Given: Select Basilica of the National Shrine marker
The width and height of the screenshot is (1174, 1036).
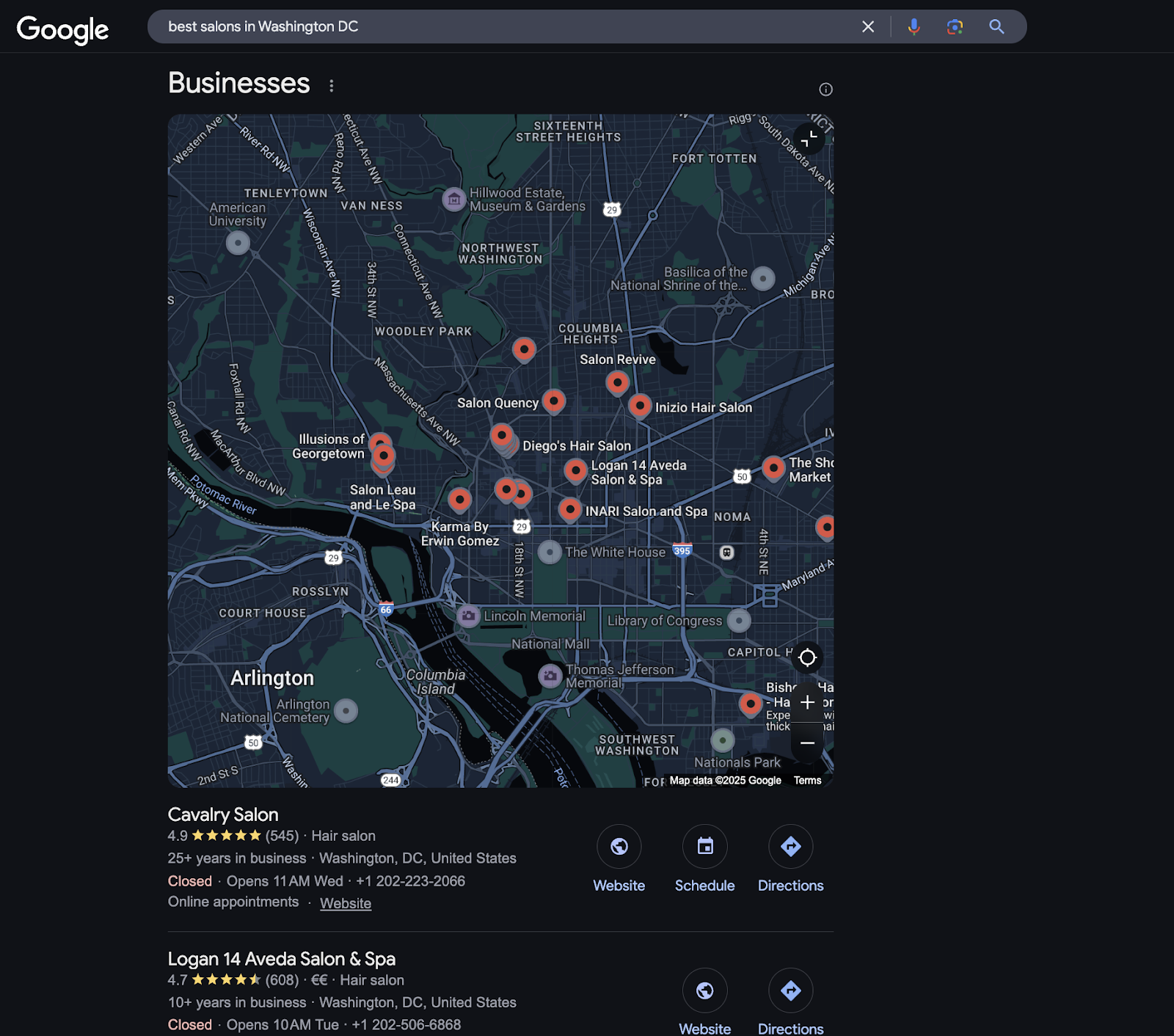Looking at the screenshot, I should point(763,279).
